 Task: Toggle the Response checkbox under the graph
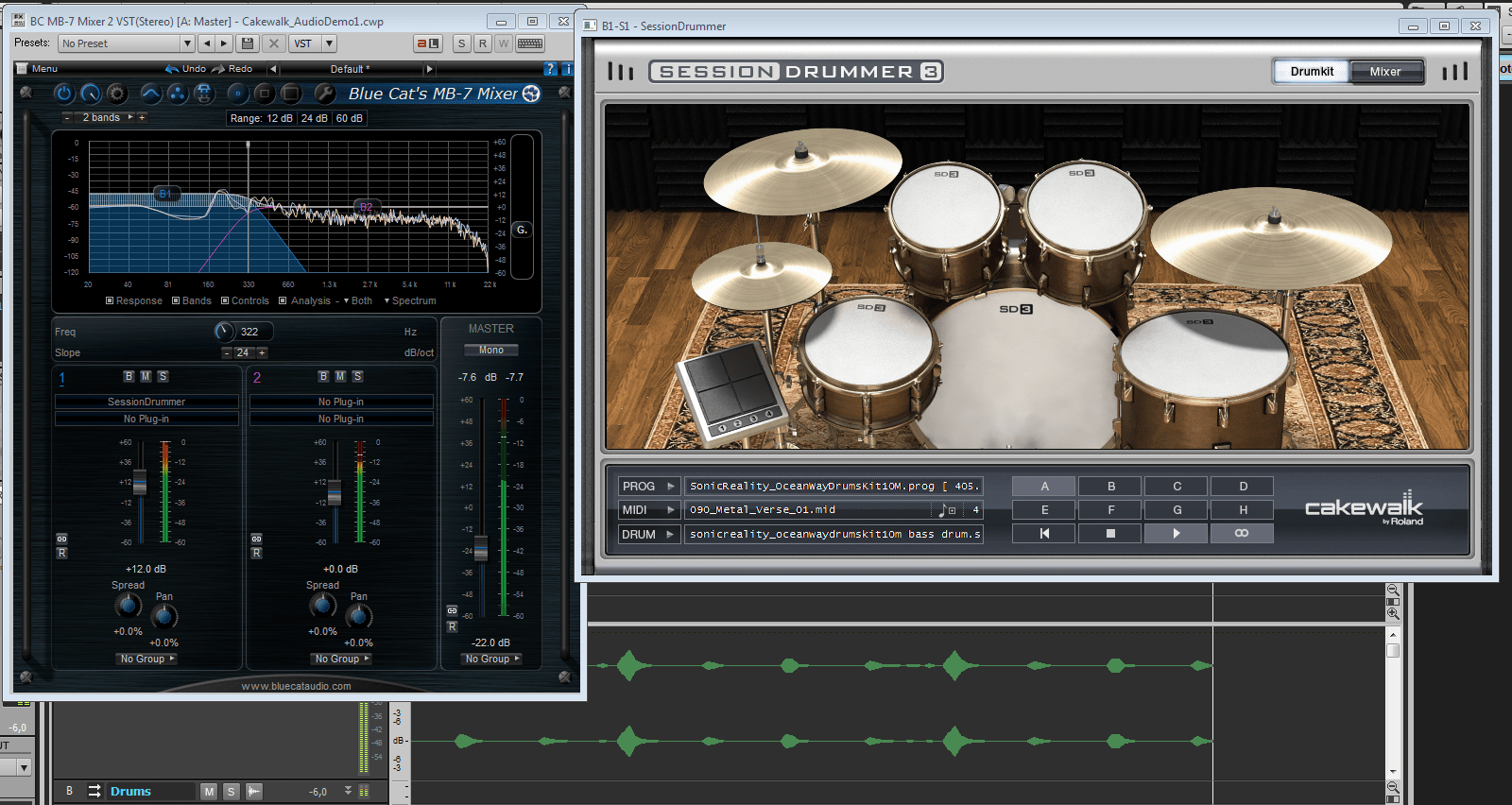click(x=110, y=301)
